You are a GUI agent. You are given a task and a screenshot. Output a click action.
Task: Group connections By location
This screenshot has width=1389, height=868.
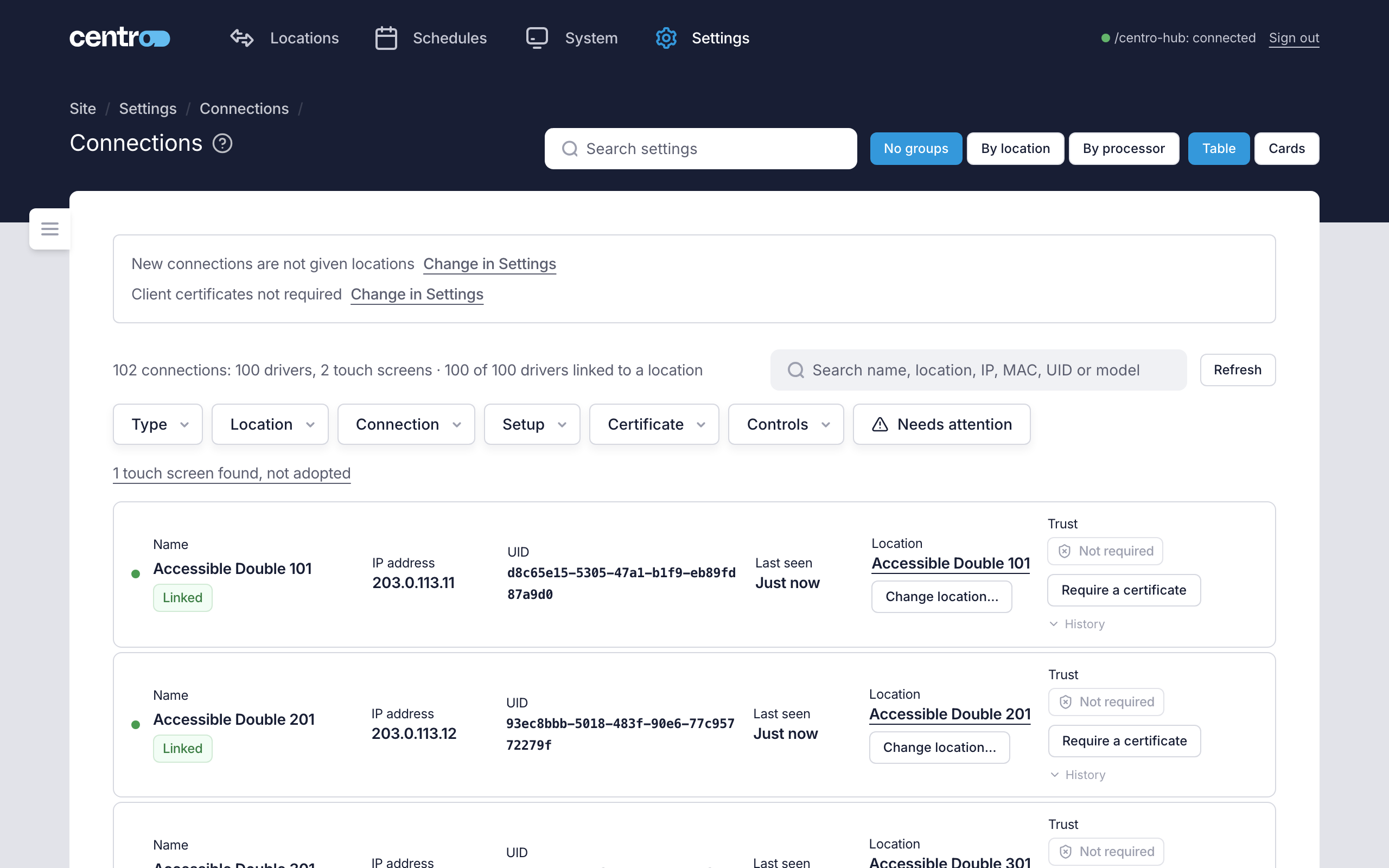1015,149
